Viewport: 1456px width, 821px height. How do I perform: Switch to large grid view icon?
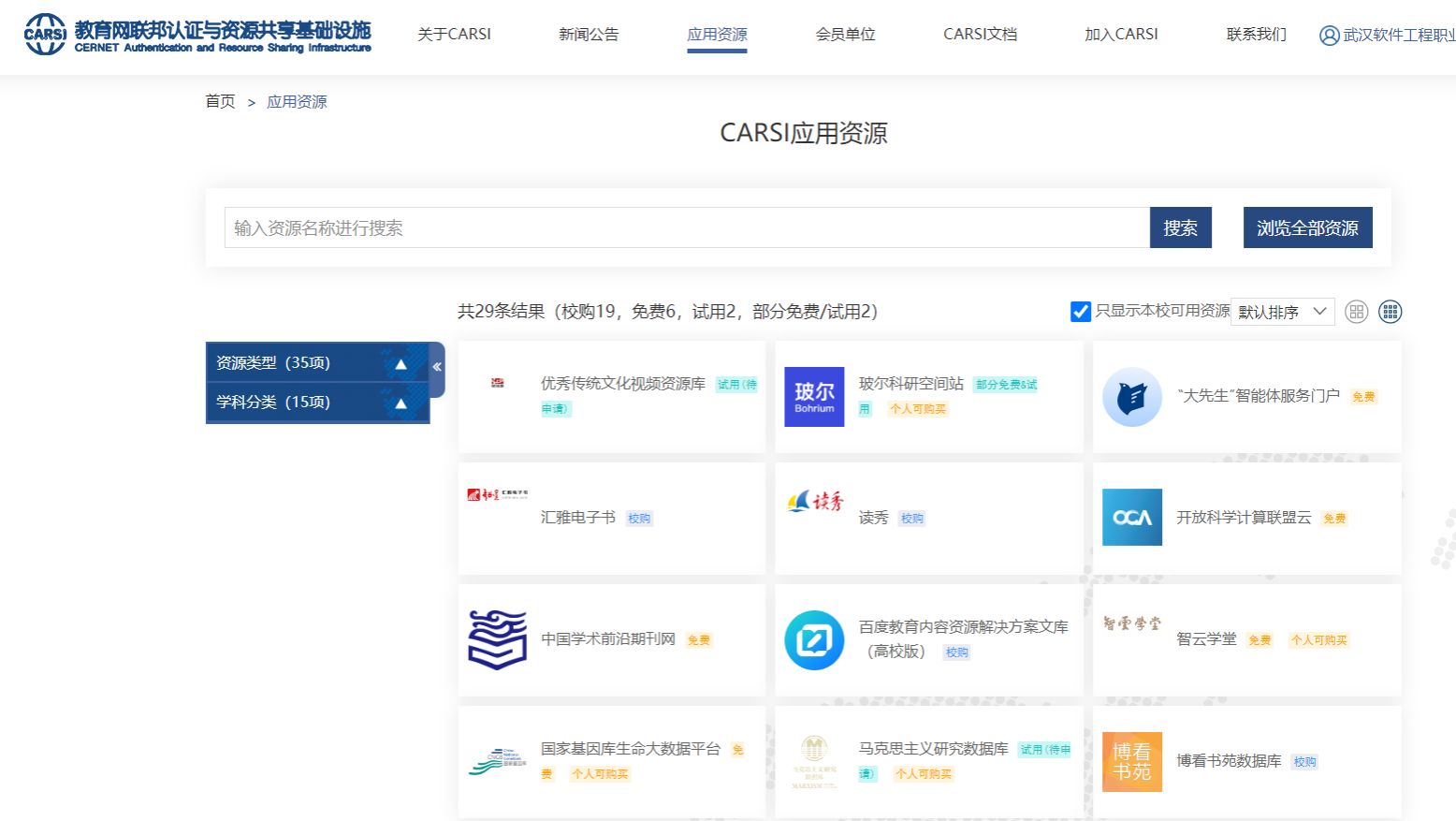pos(1356,312)
